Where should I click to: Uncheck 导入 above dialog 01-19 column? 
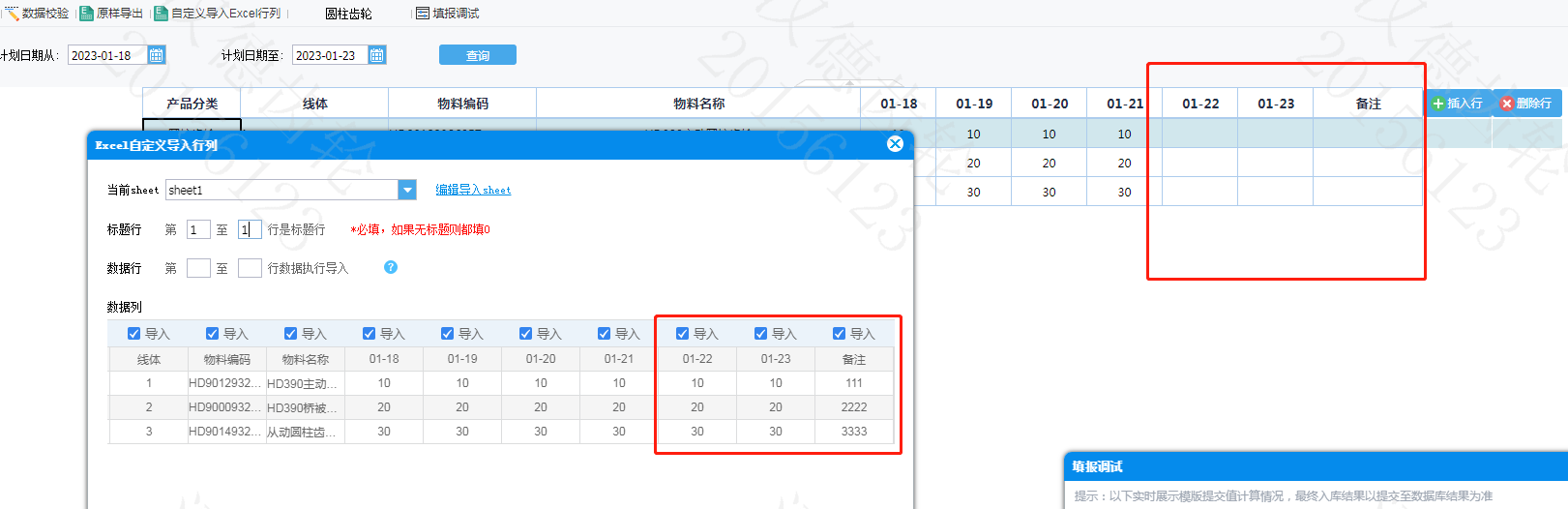point(447,334)
